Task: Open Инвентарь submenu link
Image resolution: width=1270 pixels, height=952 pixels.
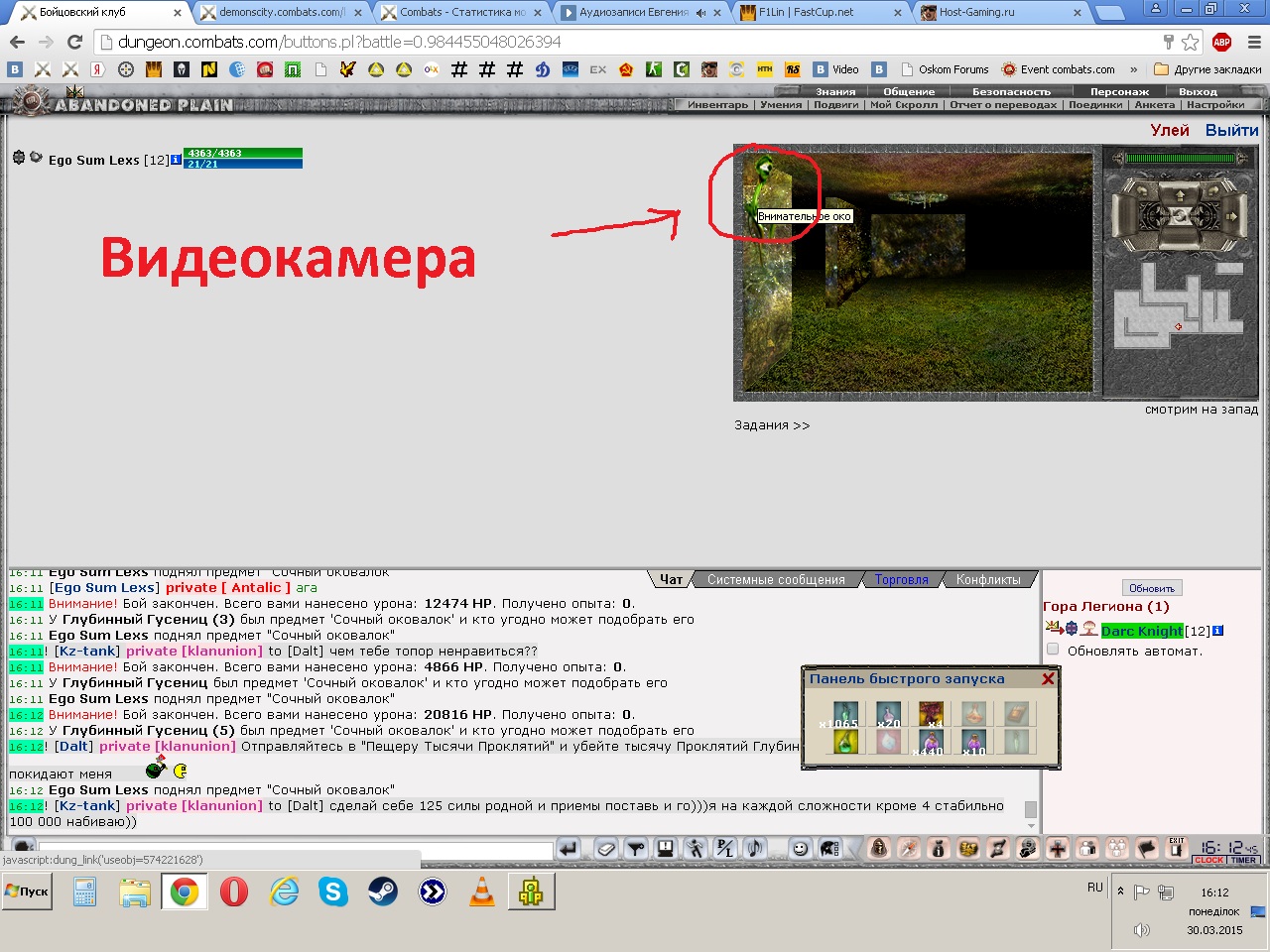Action: click(x=717, y=104)
